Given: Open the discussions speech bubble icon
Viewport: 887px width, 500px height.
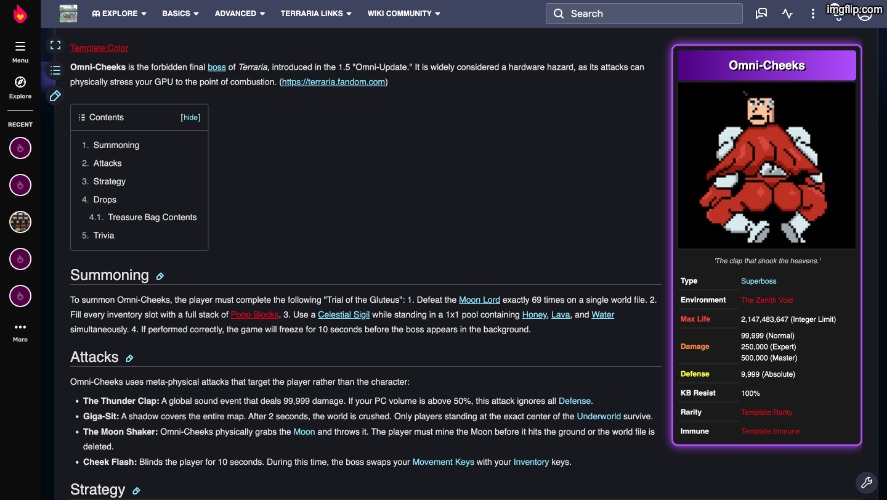Looking at the screenshot, I should coord(761,14).
